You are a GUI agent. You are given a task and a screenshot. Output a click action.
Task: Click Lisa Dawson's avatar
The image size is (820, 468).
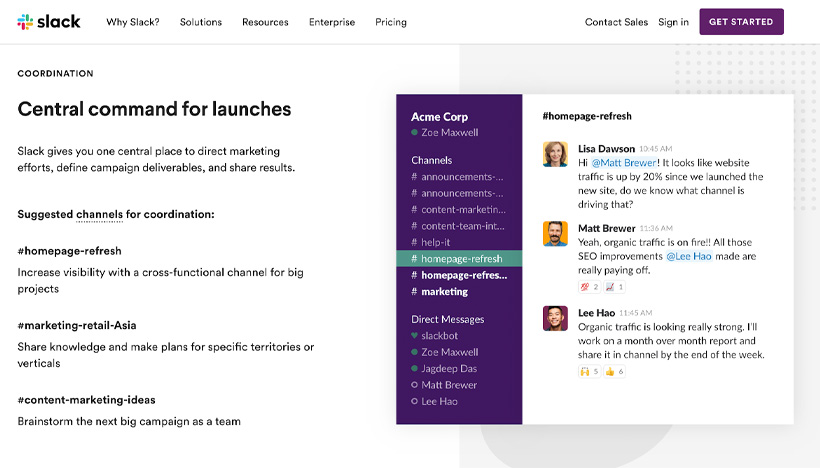tap(555, 154)
